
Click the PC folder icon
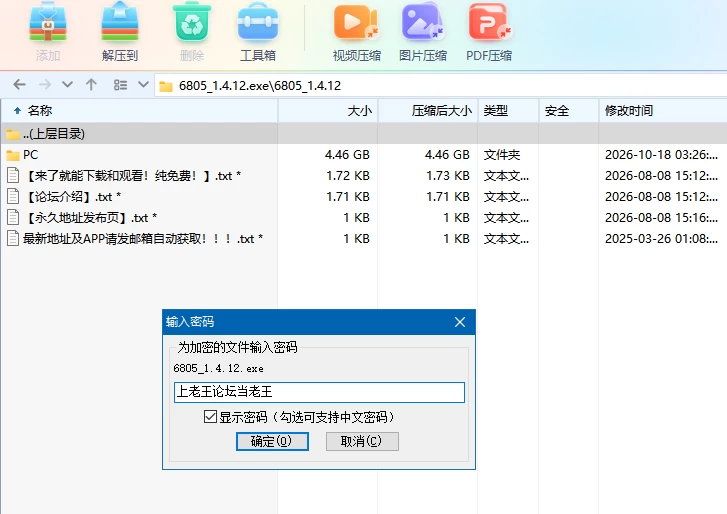click(13, 155)
